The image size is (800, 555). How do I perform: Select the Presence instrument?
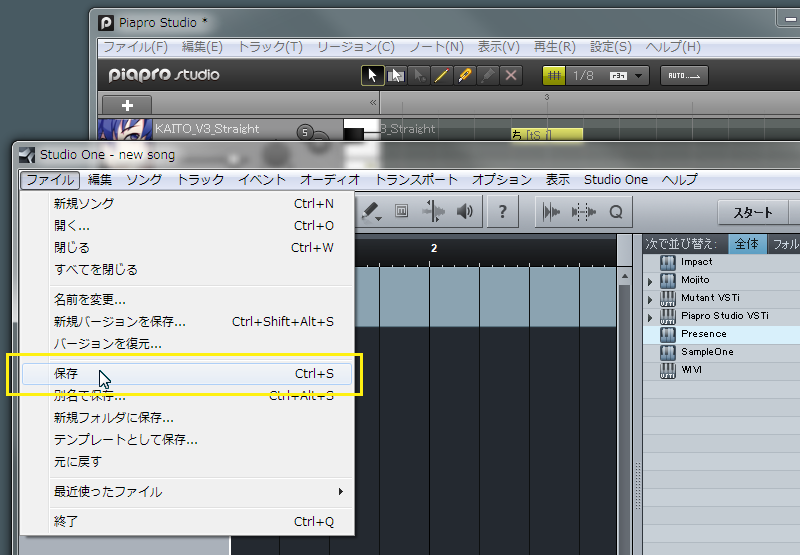[x=703, y=334]
